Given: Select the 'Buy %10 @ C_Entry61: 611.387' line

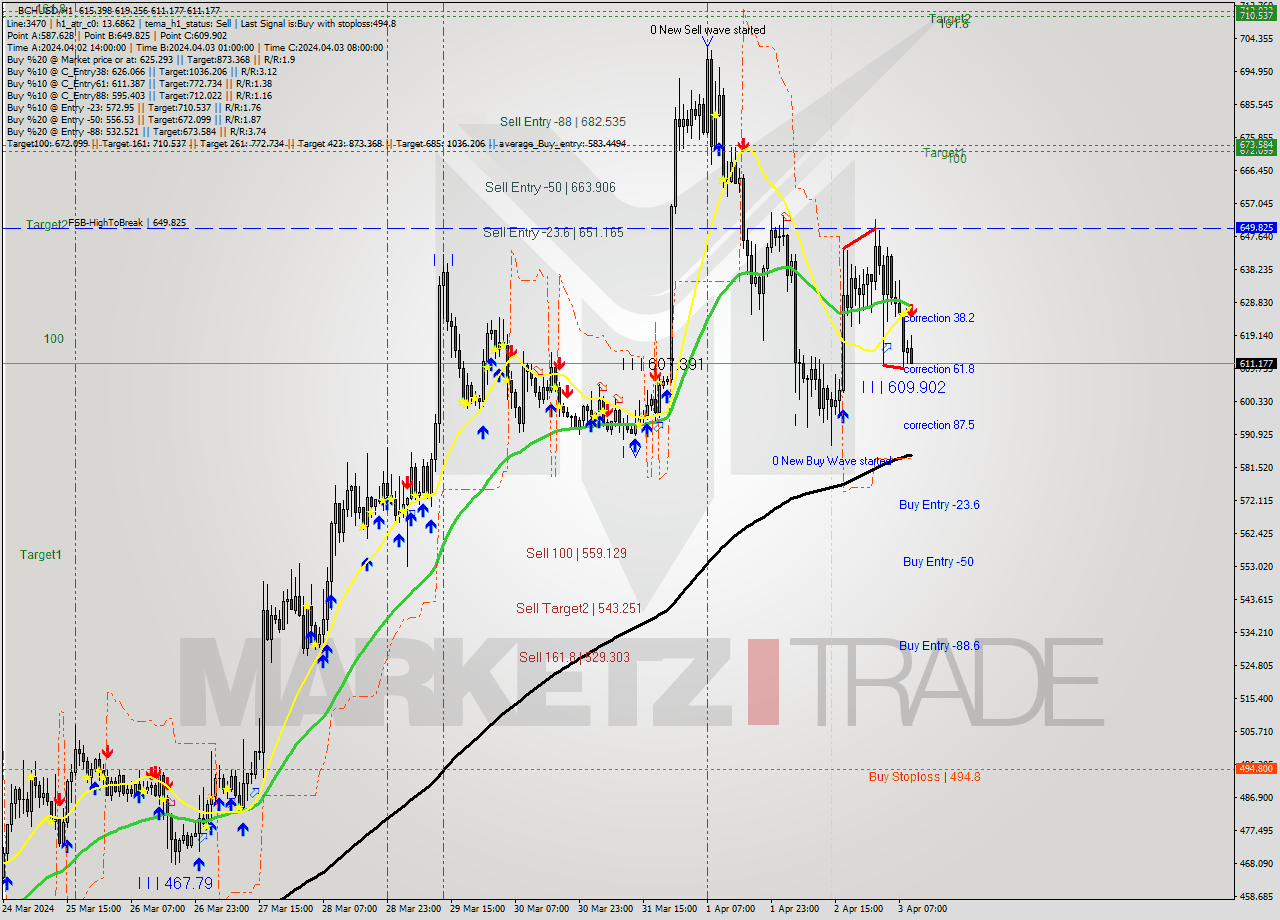Looking at the screenshot, I should [x=140, y=84].
